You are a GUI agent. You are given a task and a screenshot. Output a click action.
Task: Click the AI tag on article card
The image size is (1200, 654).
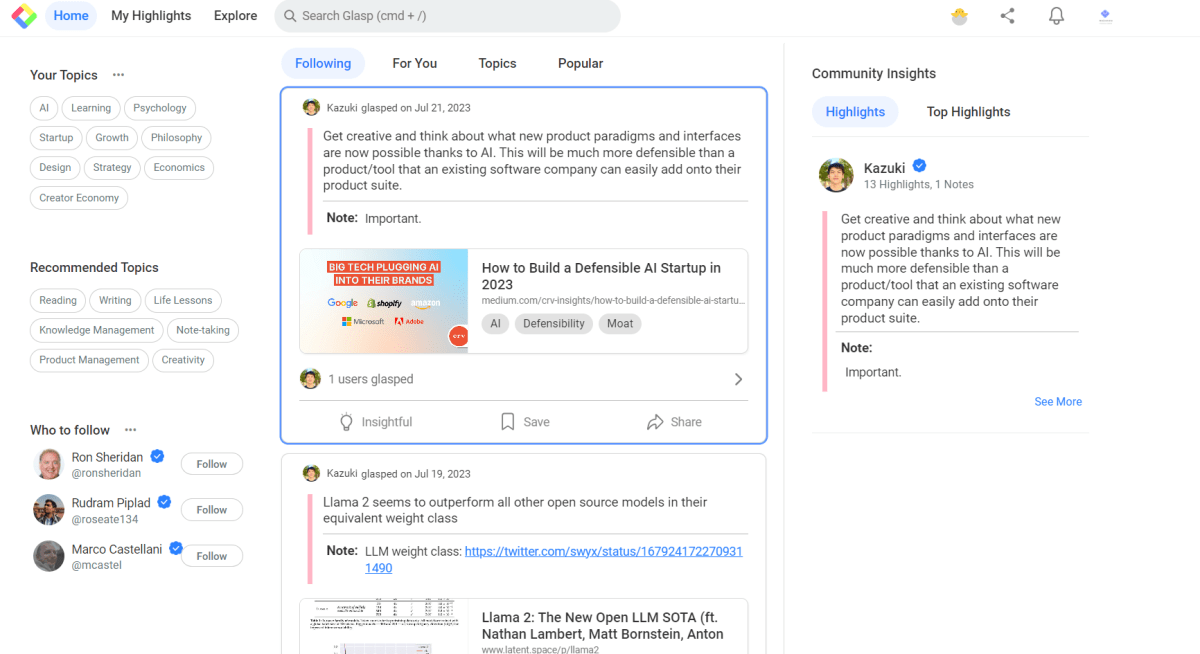tap(496, 324)
